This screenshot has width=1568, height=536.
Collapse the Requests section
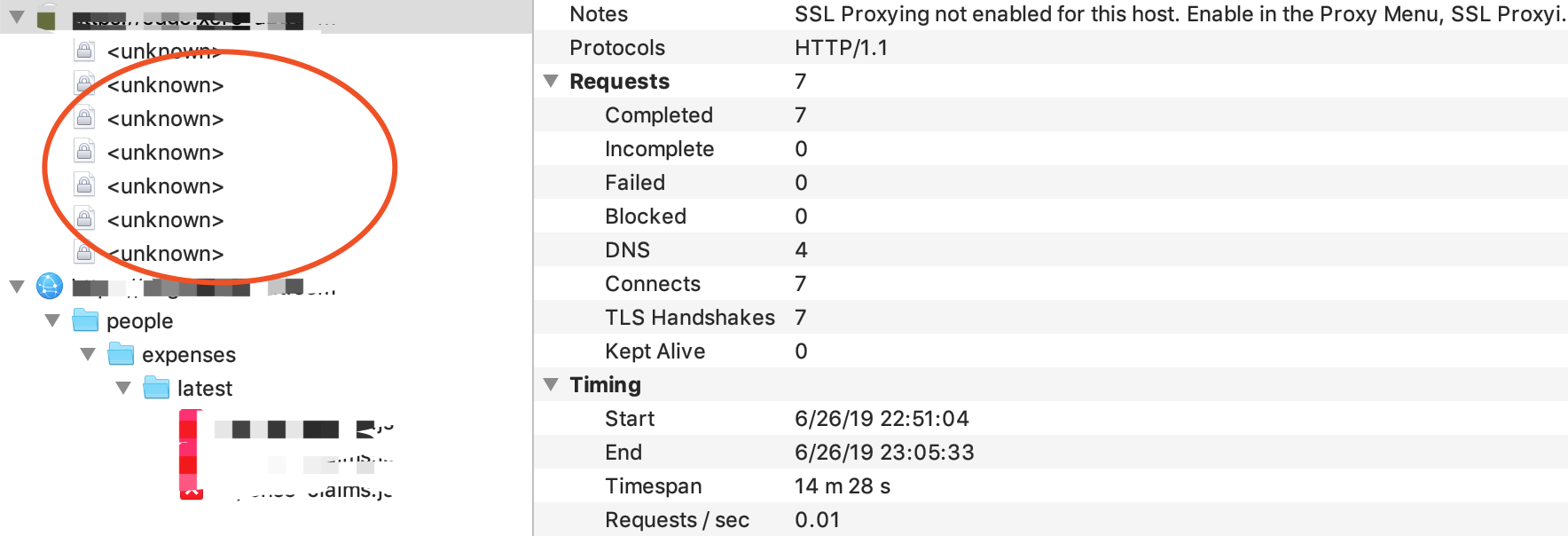click(x=551, y=81)
